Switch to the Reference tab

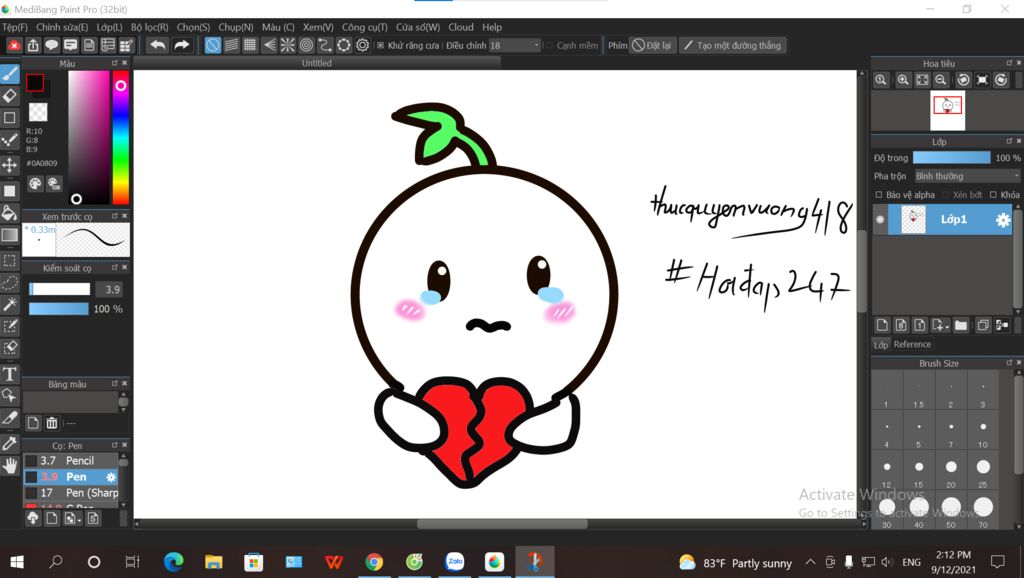point(912,344)
